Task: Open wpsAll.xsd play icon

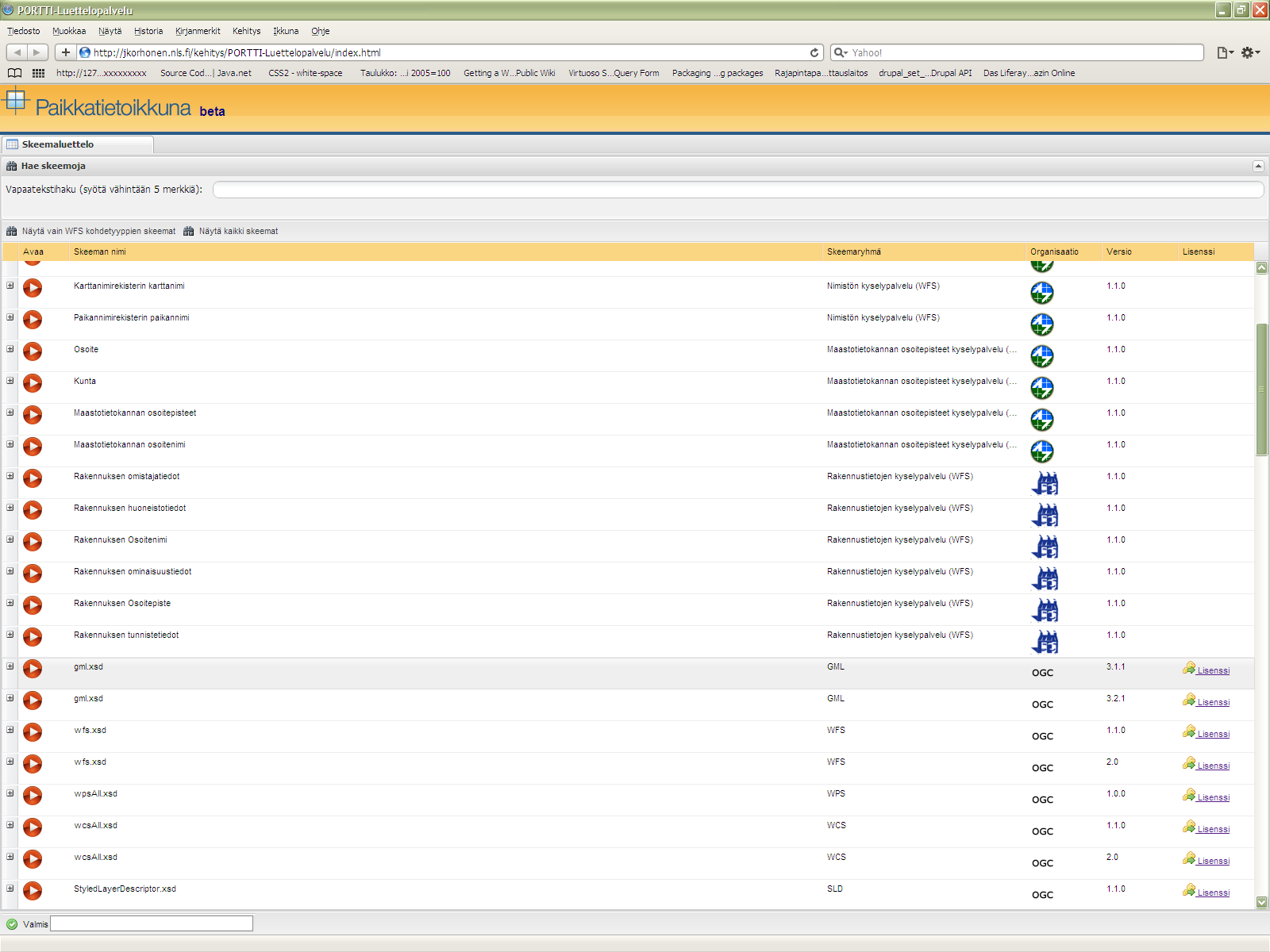Action: click(x=33, y=795)
